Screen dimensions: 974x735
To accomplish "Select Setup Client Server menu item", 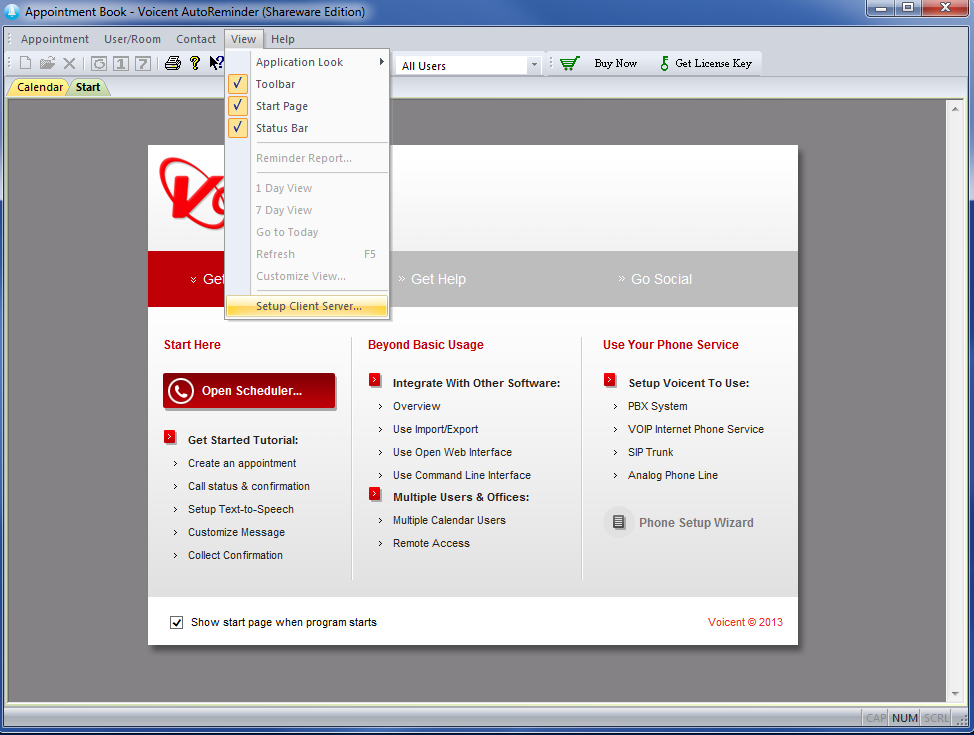I will pos(308,306).
